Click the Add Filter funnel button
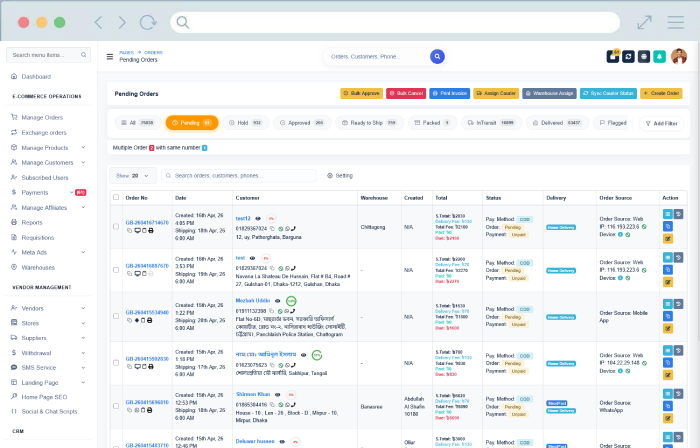Image resolution: width=700 pixels, height=448 pixels. (x=662, y=123)
